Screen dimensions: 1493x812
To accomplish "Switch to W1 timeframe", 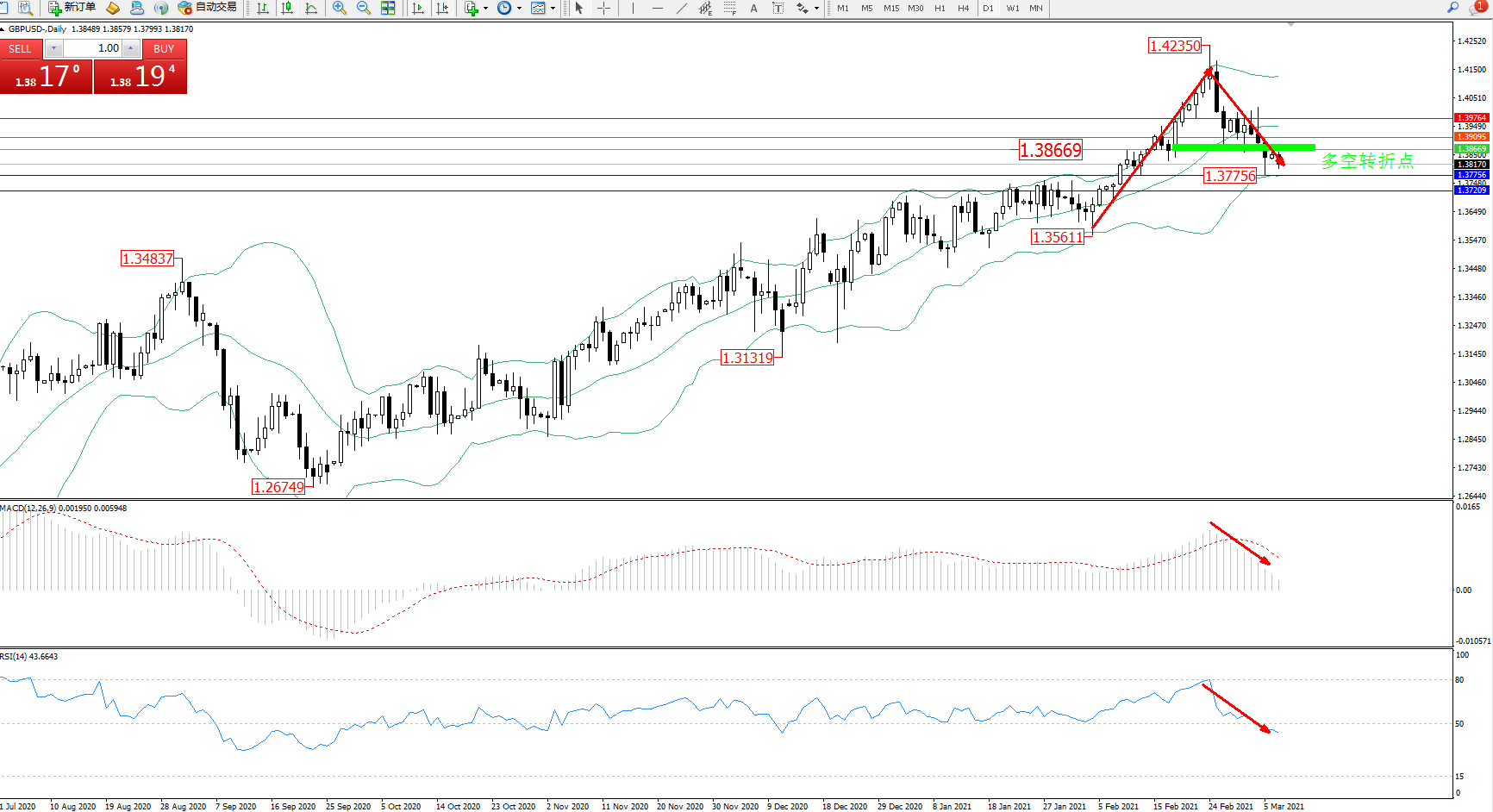I will pyautogui.click(x=1012, y=8).
